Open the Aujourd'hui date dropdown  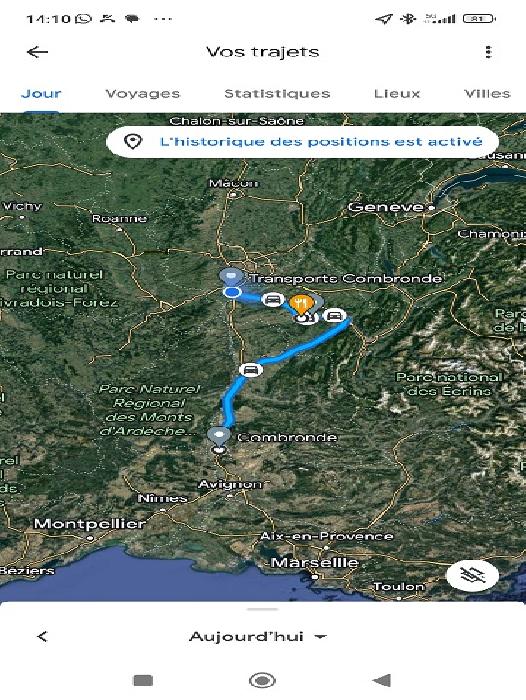click(x=258, y=637)
